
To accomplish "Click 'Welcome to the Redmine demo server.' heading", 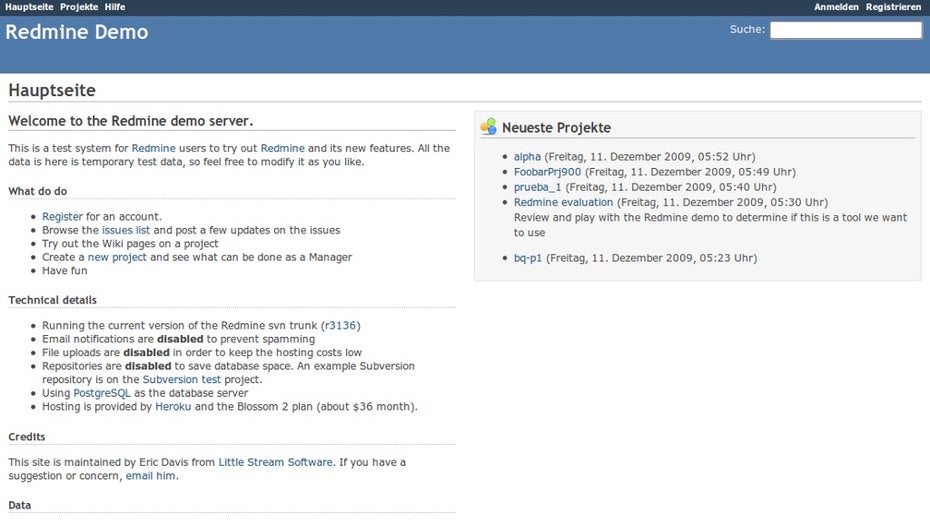I will [x=130, y=121].
